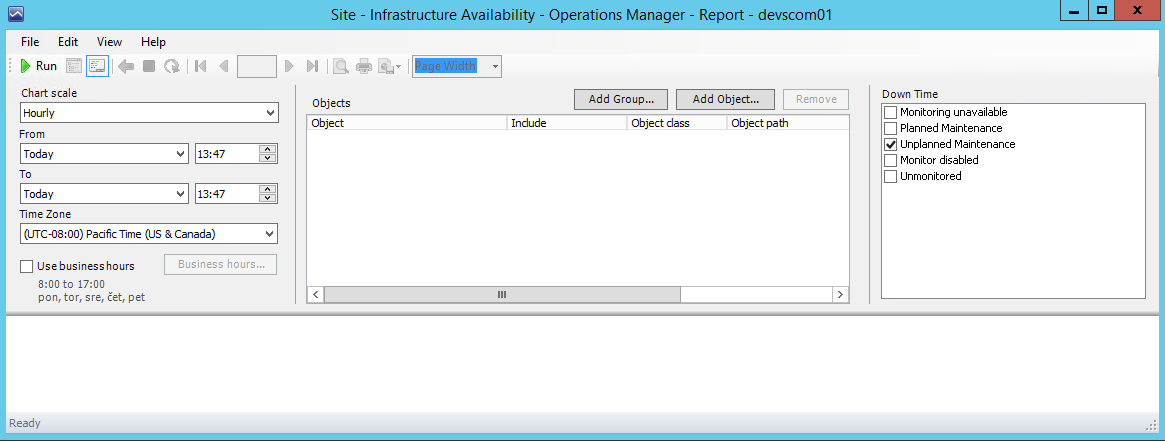Click the Print printer icon
Screen dimensions: 1165x441
coord(364,66)
